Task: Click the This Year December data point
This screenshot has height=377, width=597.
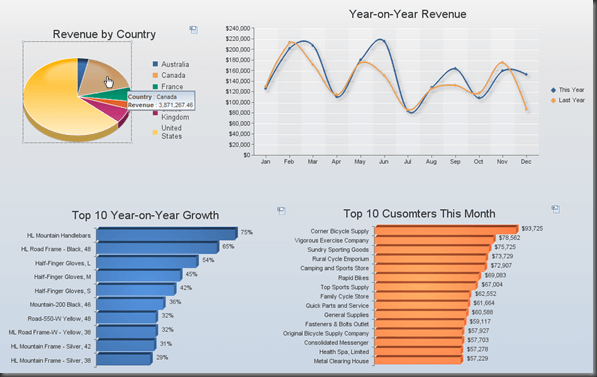Action: (x=526, y=74)
